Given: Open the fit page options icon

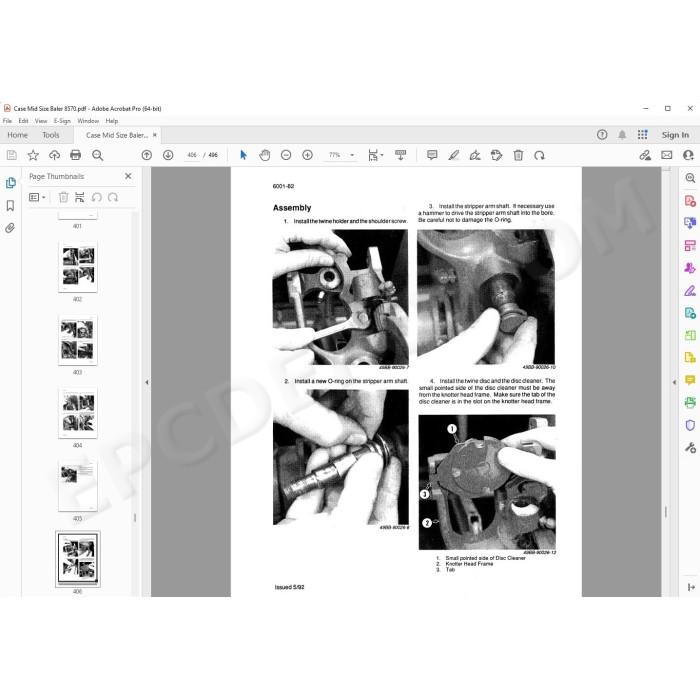Looking at the screenshot, I should click(x=375, y=155).
